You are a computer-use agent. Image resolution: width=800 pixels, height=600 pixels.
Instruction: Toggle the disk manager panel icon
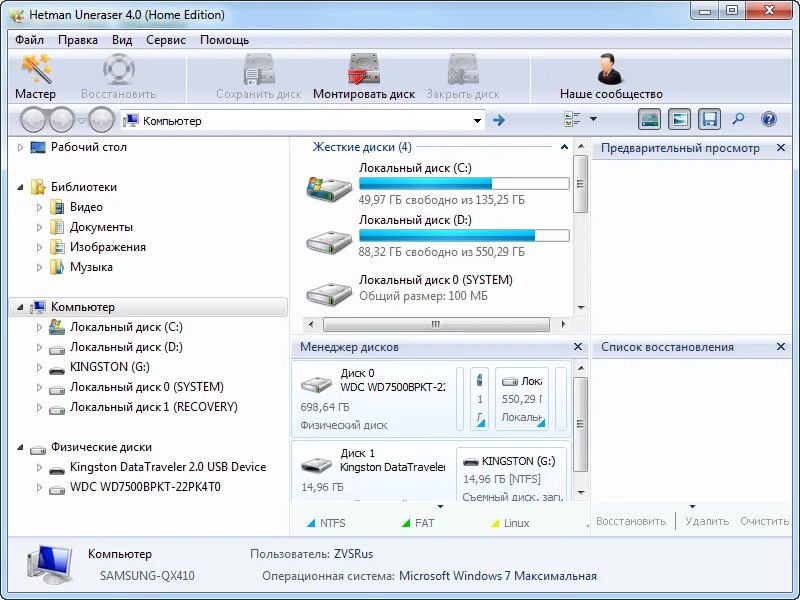coord(649,120)
